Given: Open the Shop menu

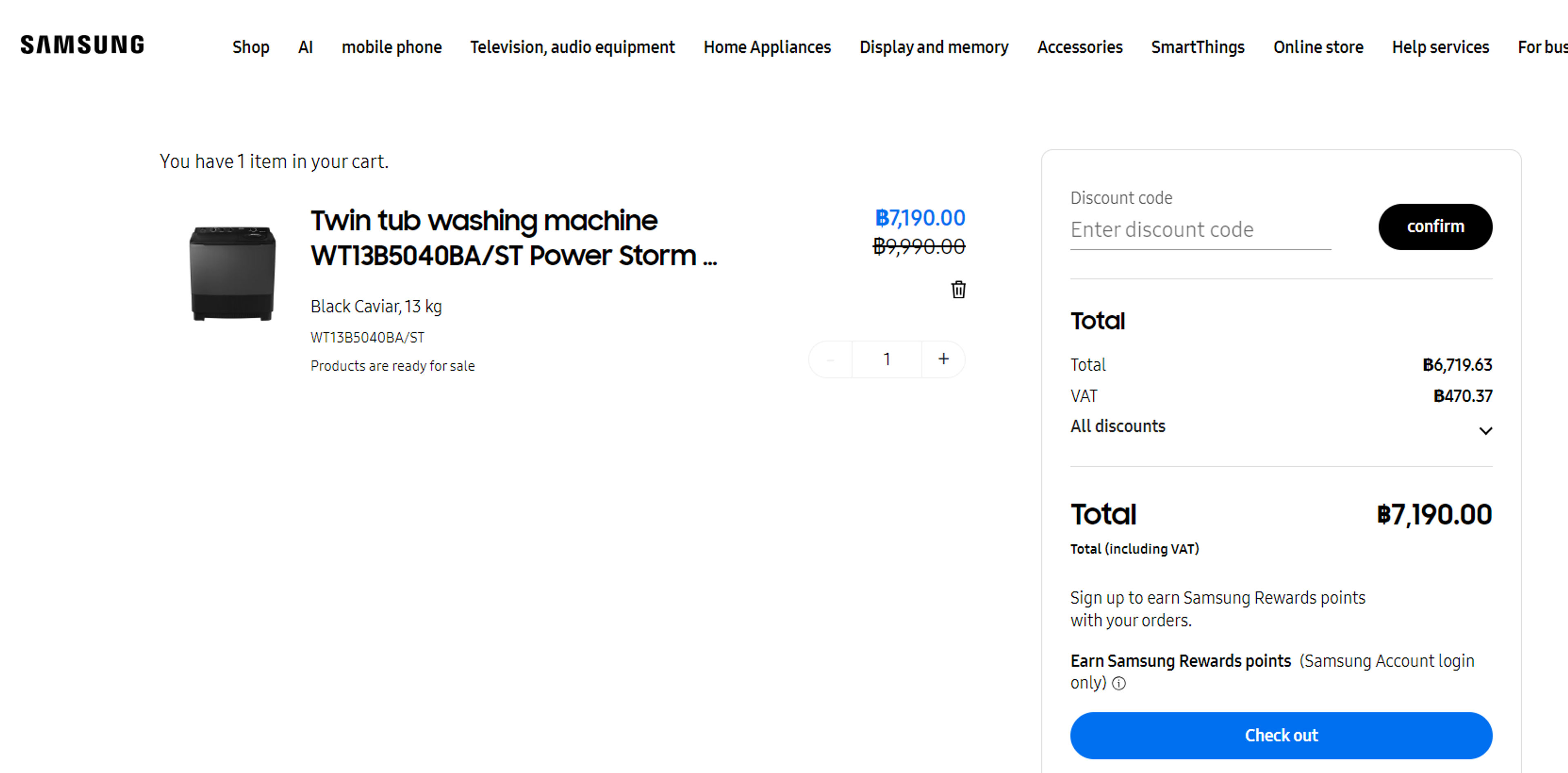Looking at the screenshot, I should tap(250, 47).
